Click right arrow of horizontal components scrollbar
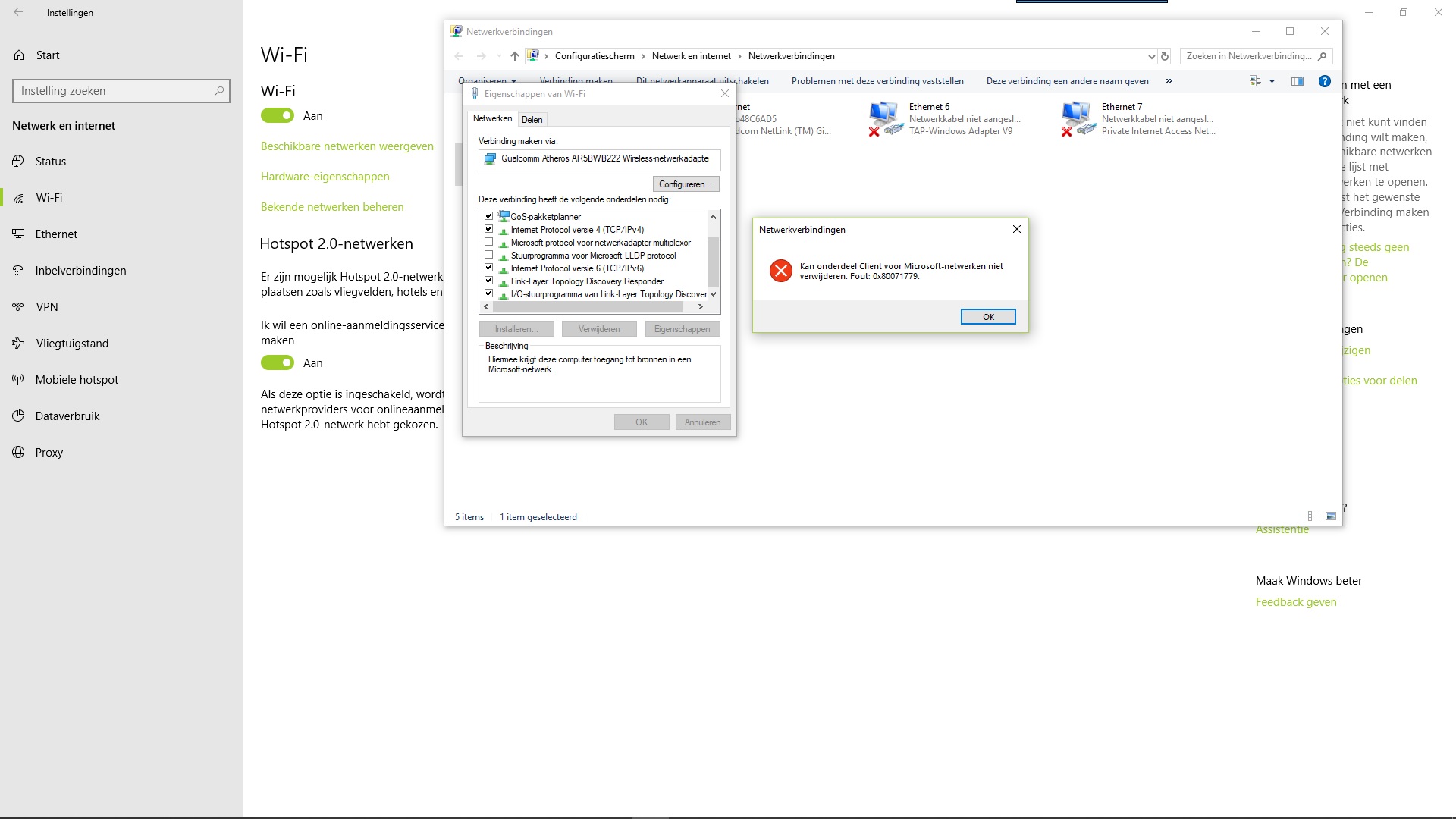 pyautogui.click(x=701, y=307)
